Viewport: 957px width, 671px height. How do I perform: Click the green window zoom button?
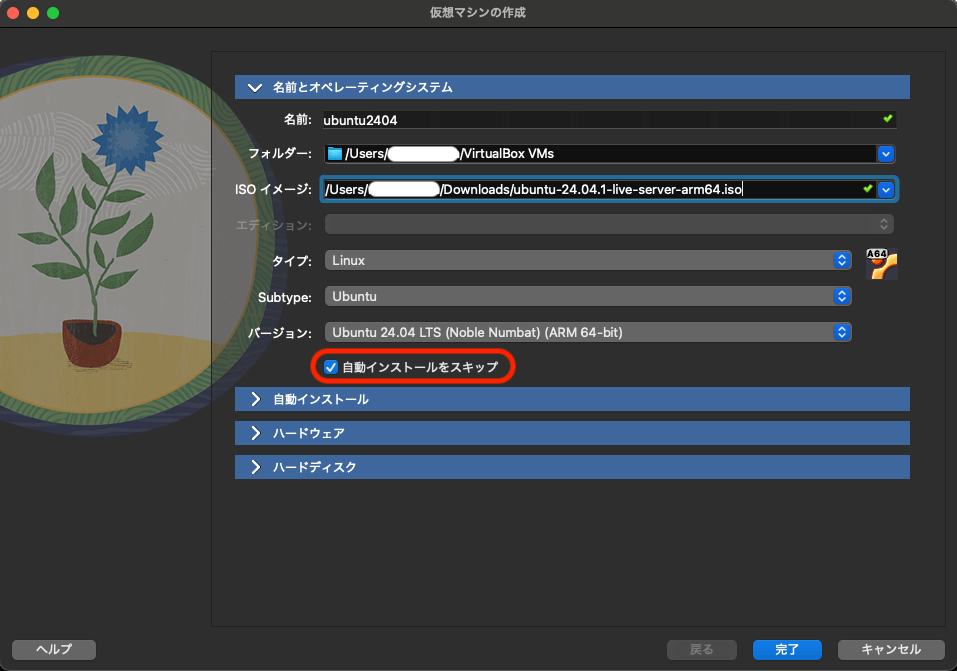[x=53, y=13]
